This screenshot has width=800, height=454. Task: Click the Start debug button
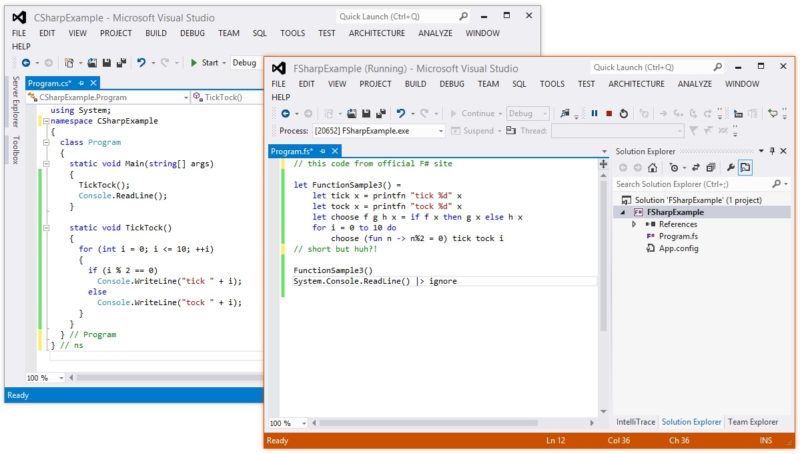point(204,62)
